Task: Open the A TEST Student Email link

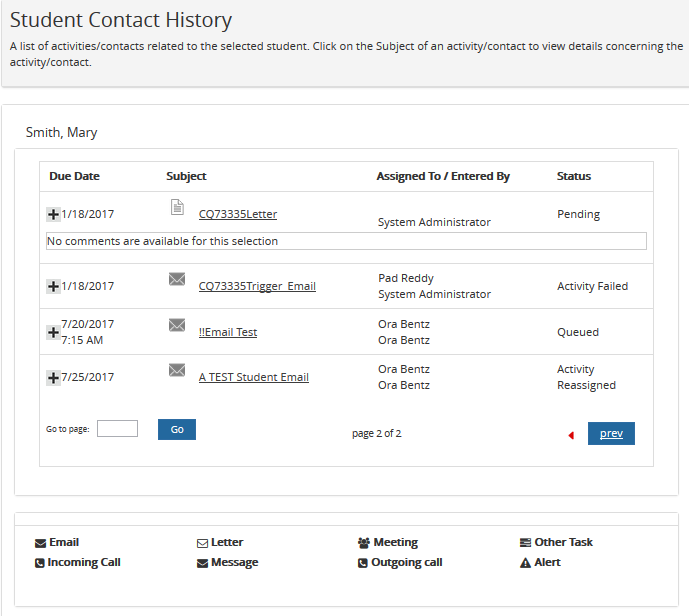Action: pos(254,377)
